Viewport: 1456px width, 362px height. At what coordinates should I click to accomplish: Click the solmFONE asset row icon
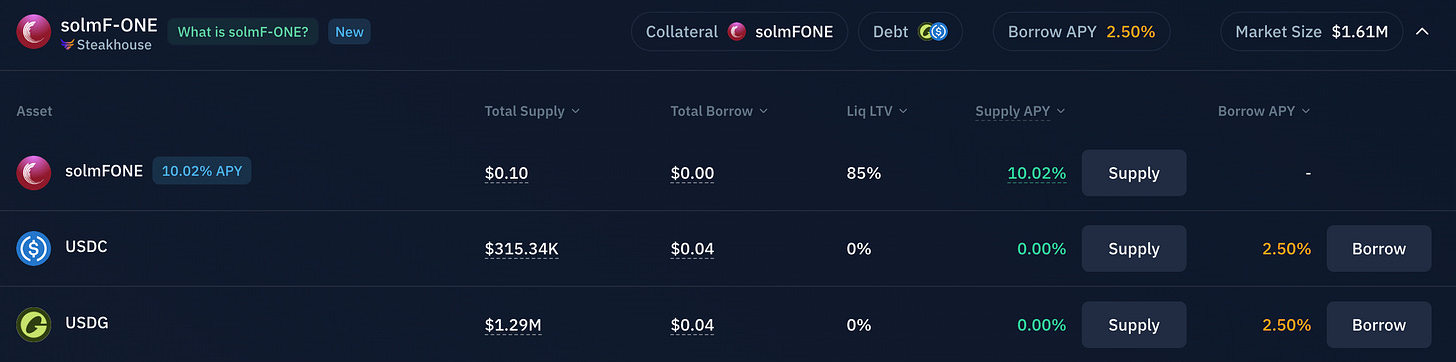tap(34, 173)
